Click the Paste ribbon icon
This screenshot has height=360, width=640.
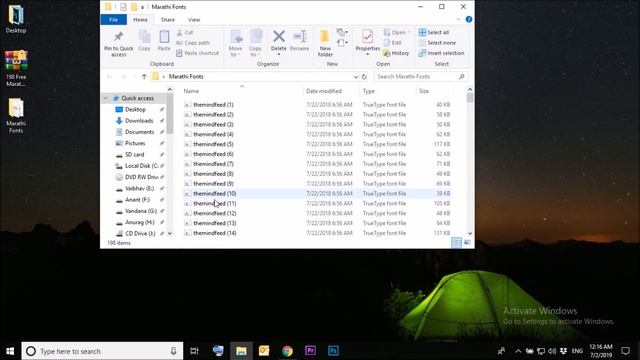coord(164,40)
